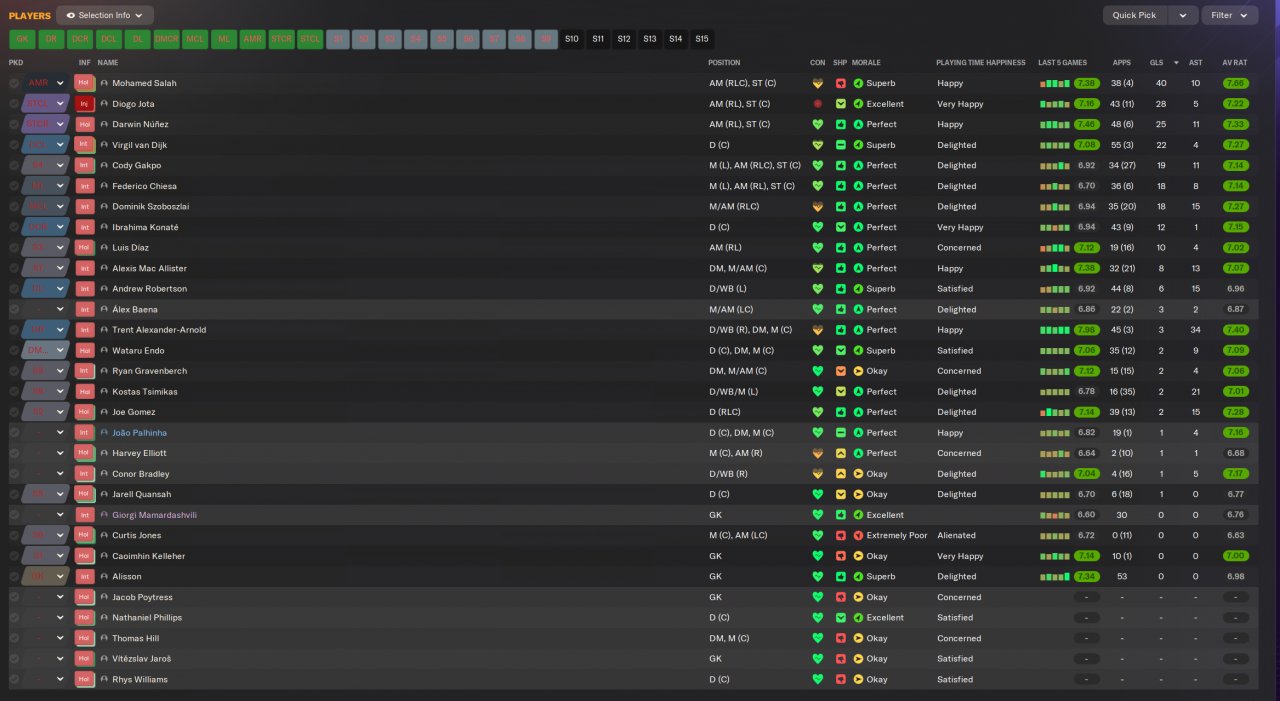Select the AMR position slot

coord(253,39)
